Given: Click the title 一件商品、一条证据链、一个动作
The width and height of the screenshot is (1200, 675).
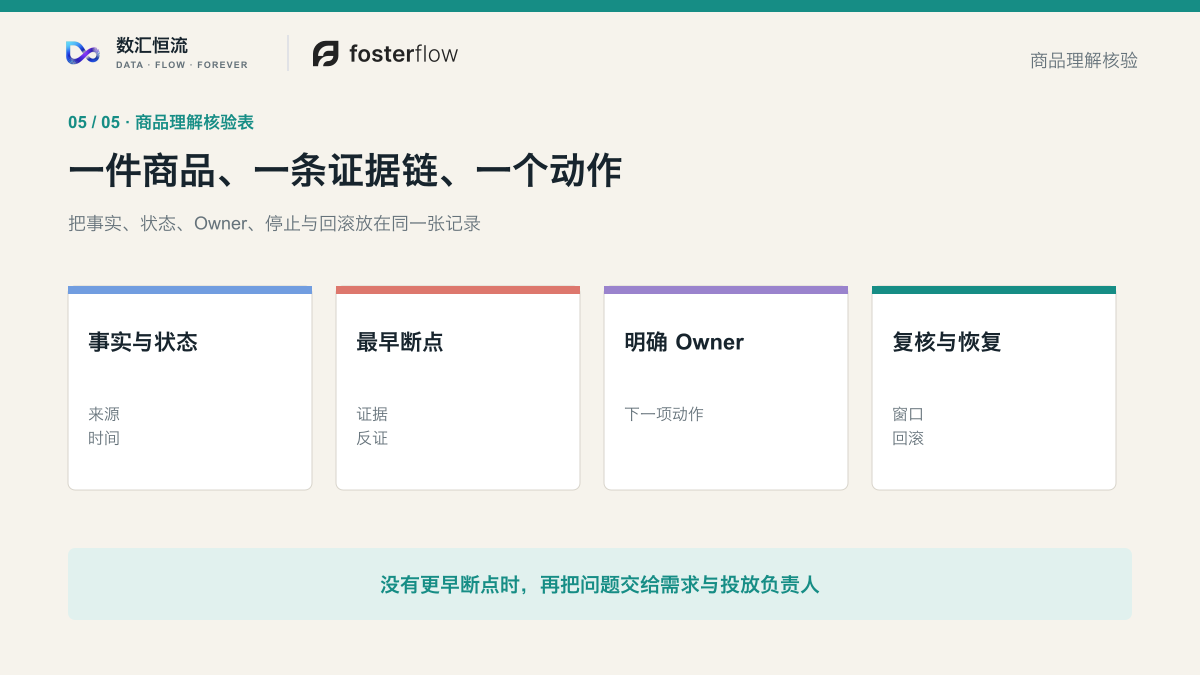Looking at the screenshot, I should [x=345, y=171].
